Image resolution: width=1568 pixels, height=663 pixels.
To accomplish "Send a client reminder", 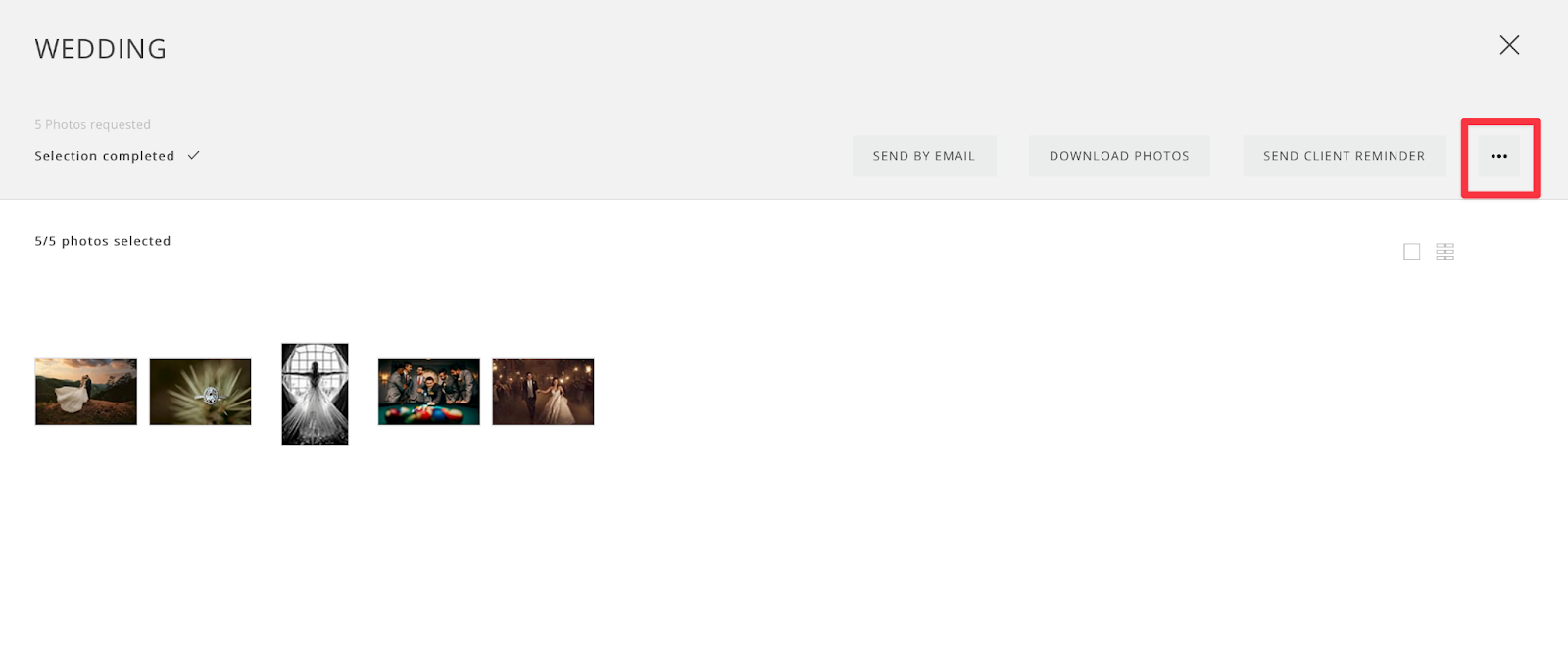I will pyautogui.click(x=1344, y=156).
